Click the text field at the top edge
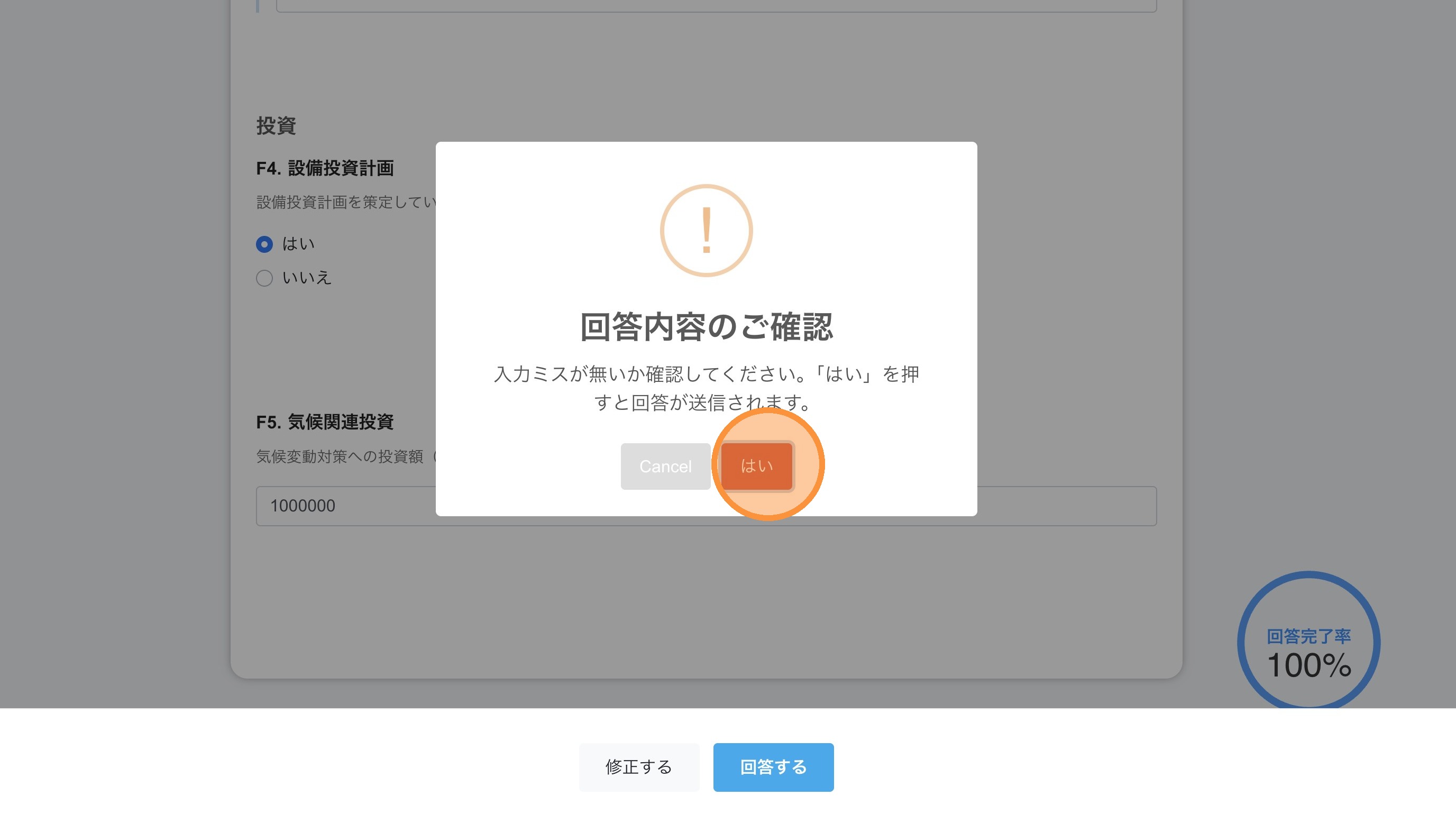This screenshot has width=1456, height=814. 716,6
